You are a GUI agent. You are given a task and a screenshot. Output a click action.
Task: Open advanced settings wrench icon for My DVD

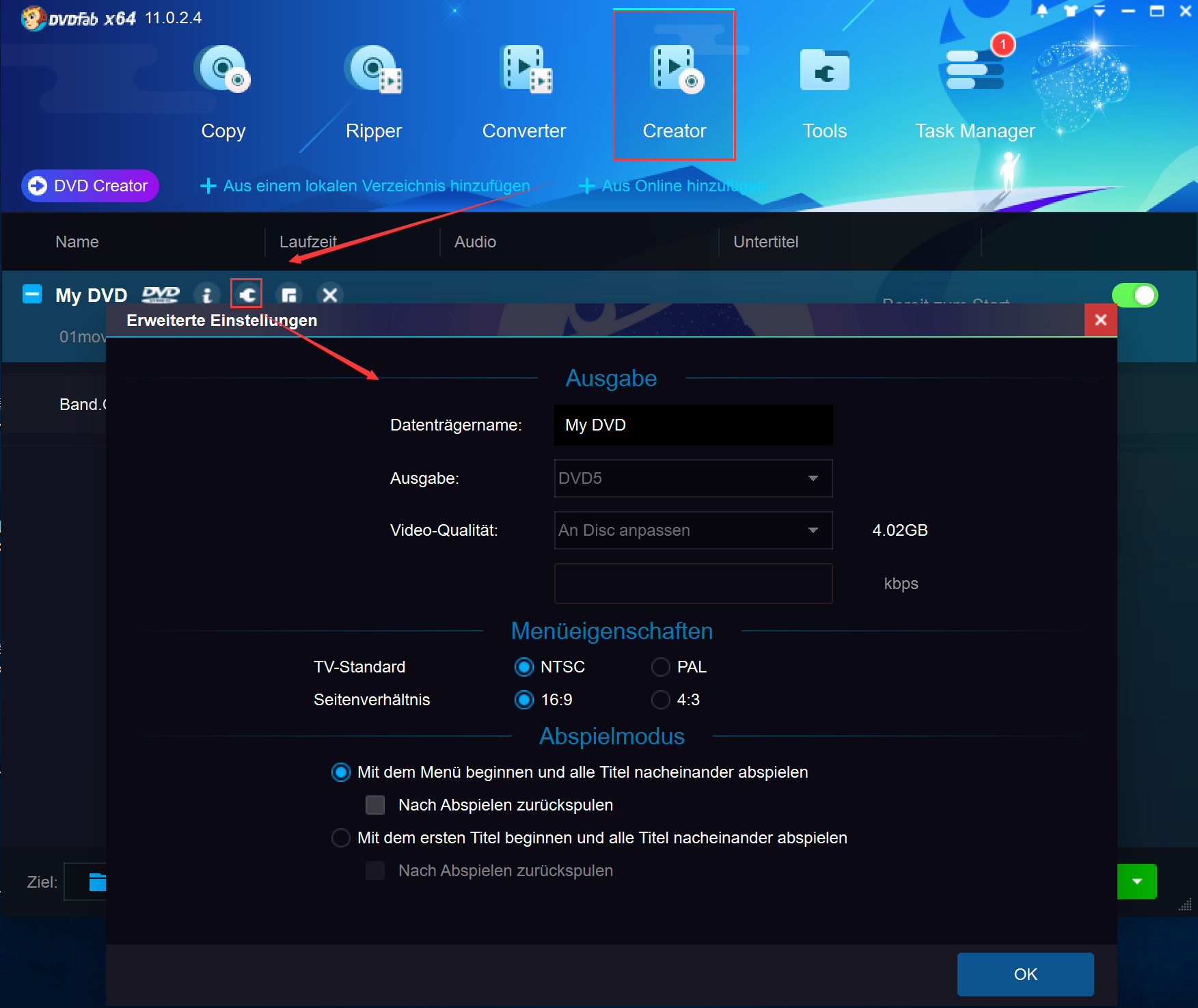(247, 295)
